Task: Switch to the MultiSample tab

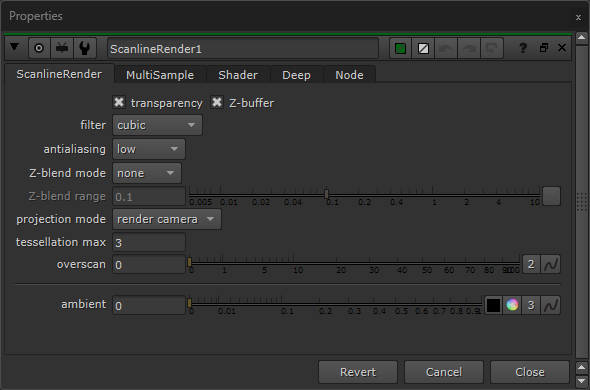Action: click(x=160, y=75)
